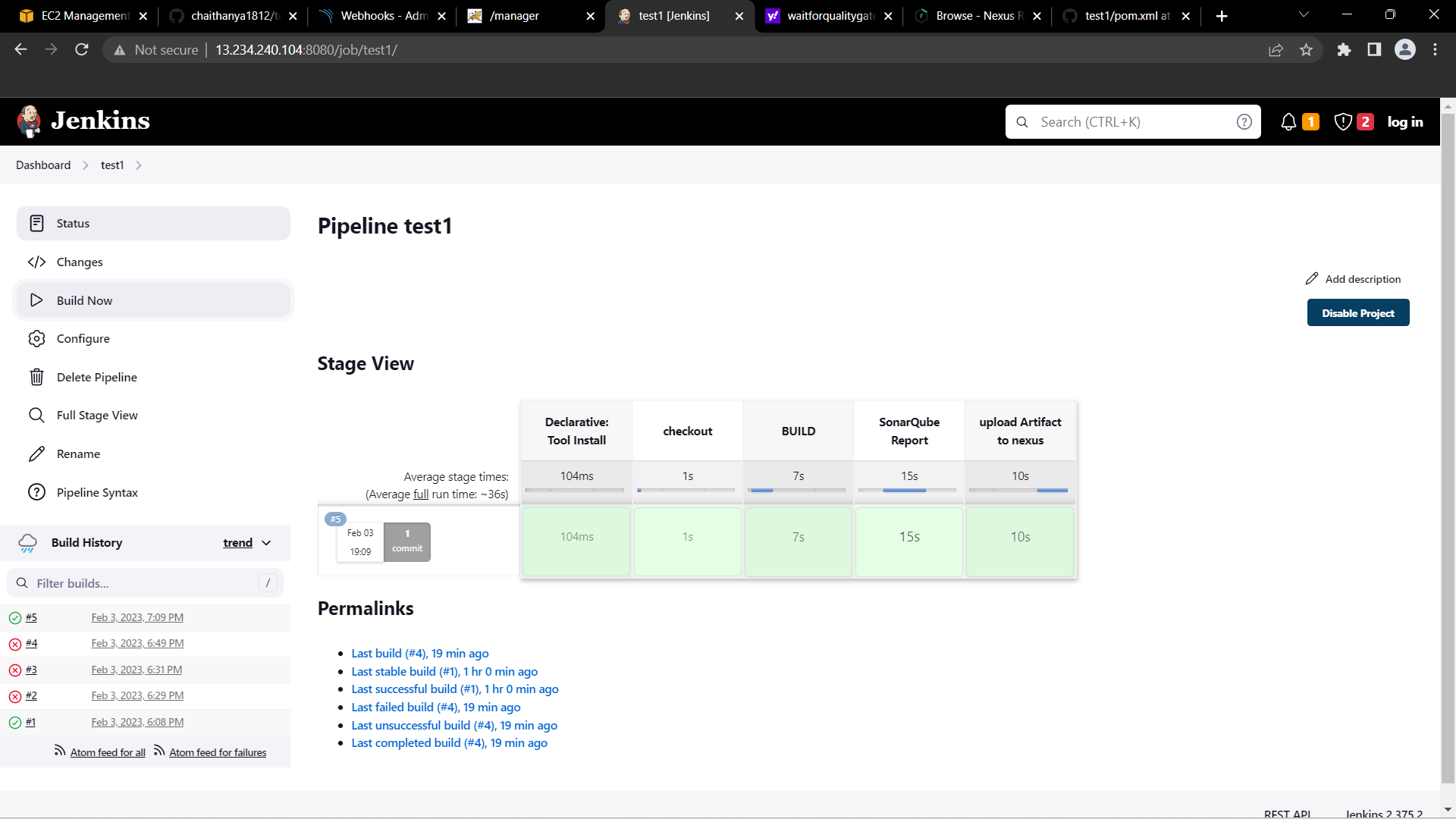Click the Add description pencil icon
This screenshot has height=819, width=1456.
pos(1312,279)
